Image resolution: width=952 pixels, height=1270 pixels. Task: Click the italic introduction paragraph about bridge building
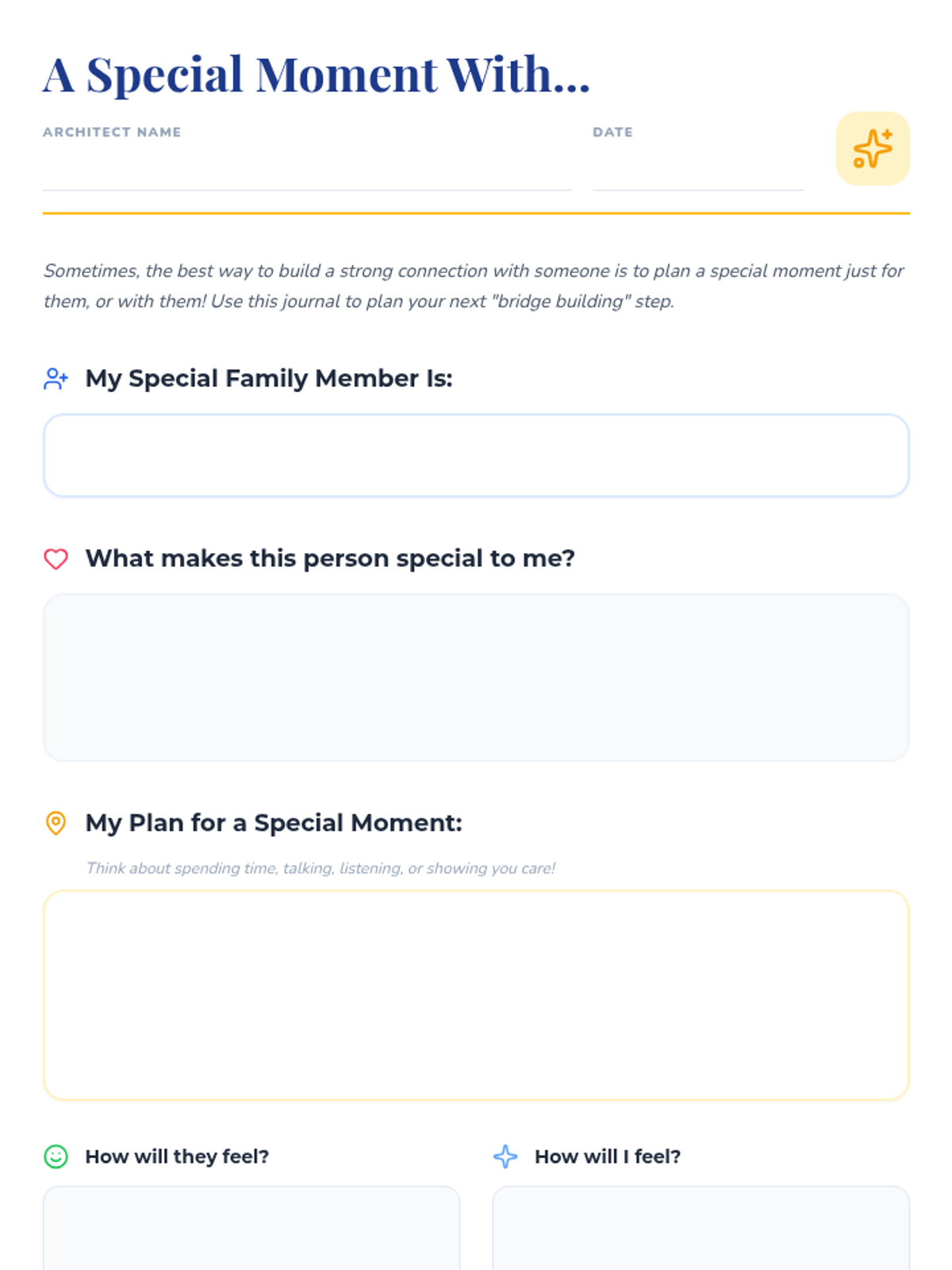[474, 286]
